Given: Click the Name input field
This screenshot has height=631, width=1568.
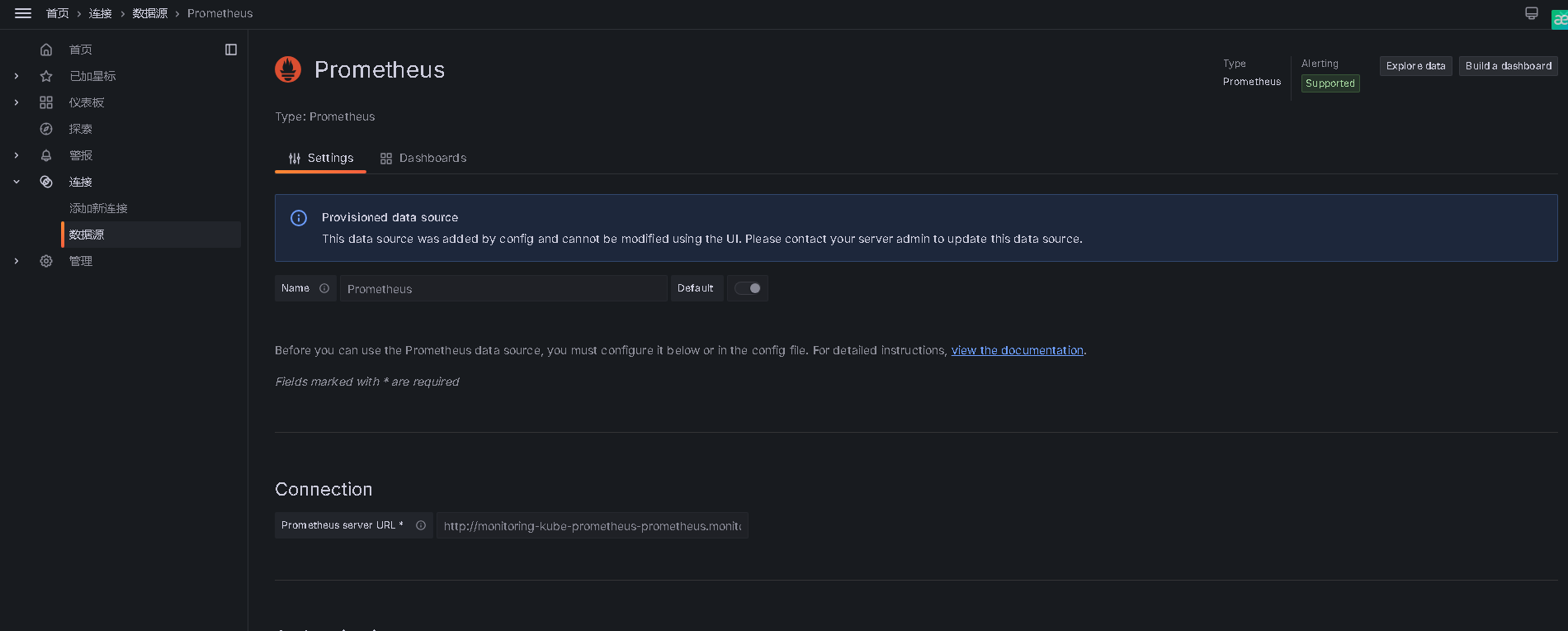Looking at the screenshot, I should pyautogui.click(x=503, y=288).
